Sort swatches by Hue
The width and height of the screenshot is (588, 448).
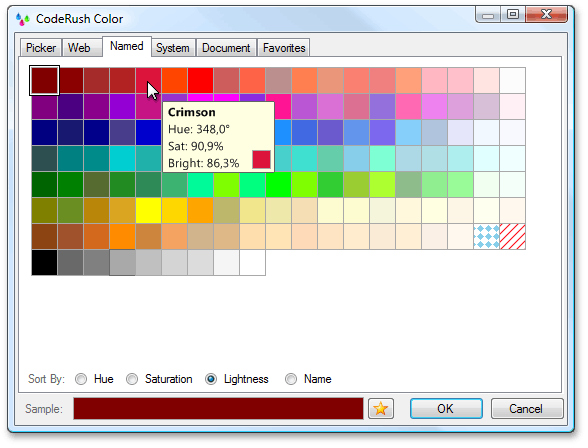(x=94, y=379)
